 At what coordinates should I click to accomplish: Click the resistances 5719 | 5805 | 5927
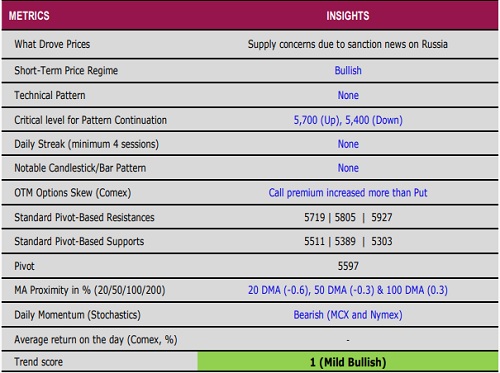[x=348, y=217]
